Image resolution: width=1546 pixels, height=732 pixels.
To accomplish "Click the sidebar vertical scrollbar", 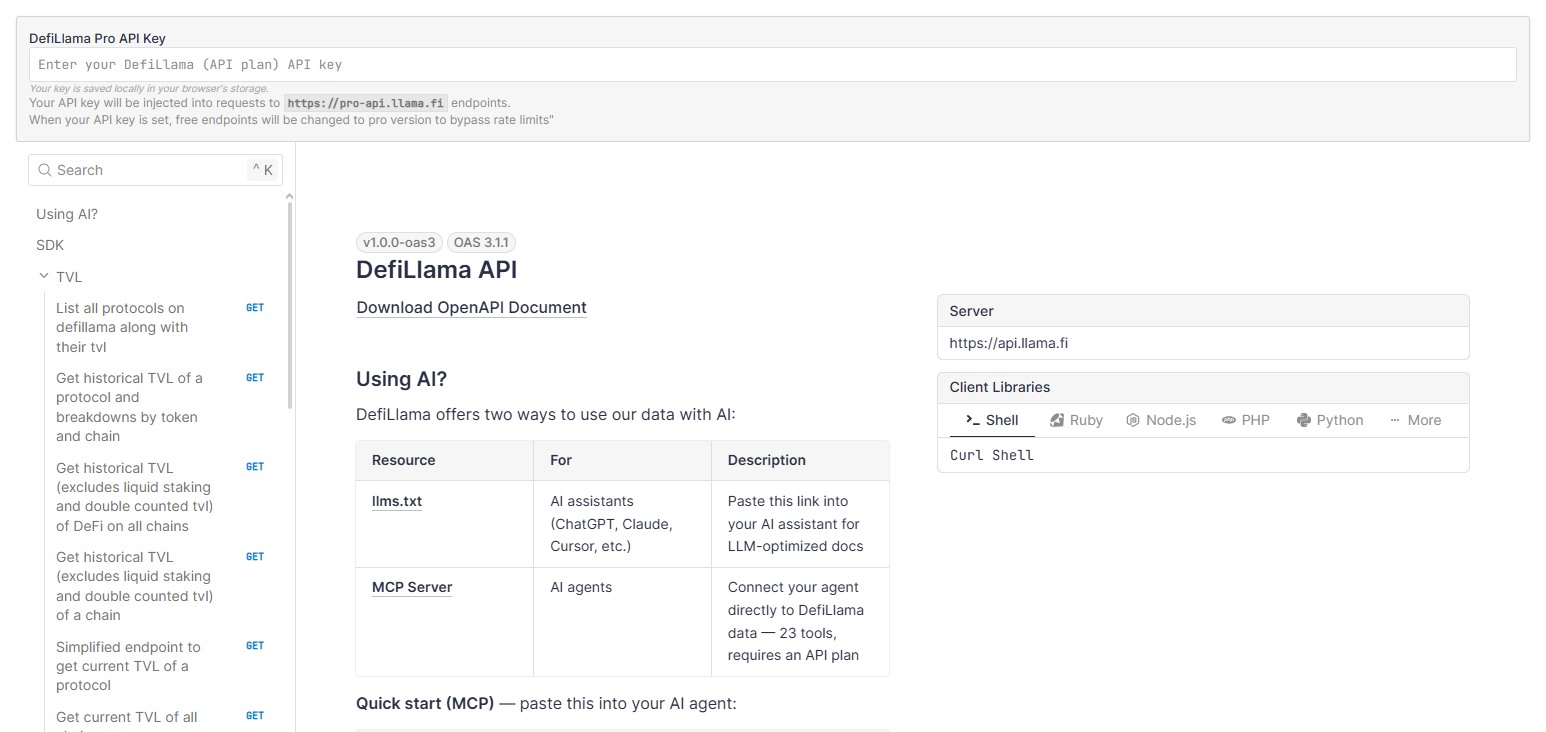I will point(290,305).
